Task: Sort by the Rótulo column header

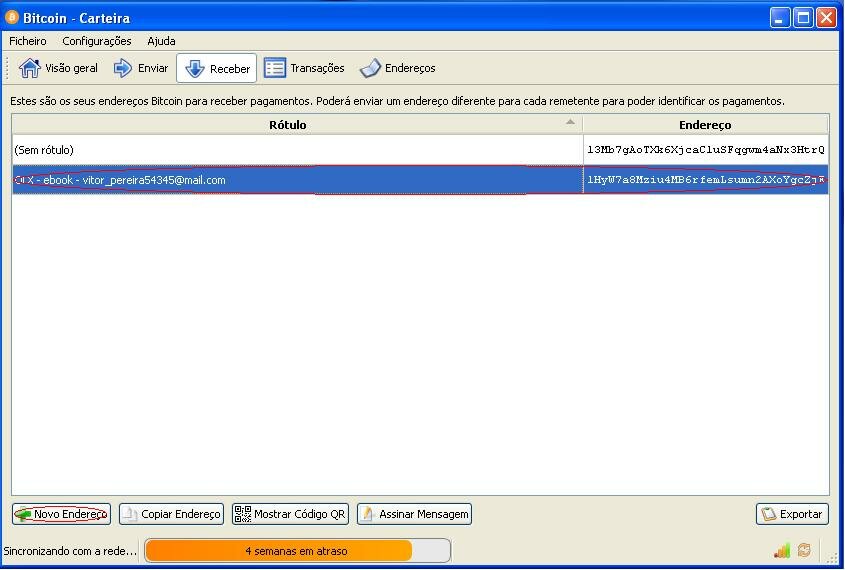Action: point(297,124)
